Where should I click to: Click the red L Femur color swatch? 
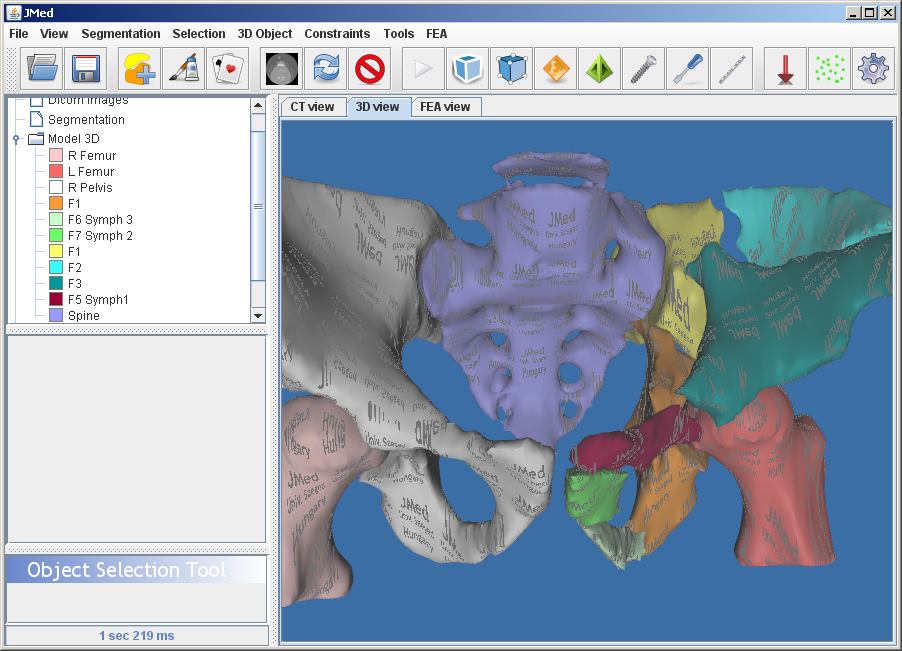click(56, 171)
